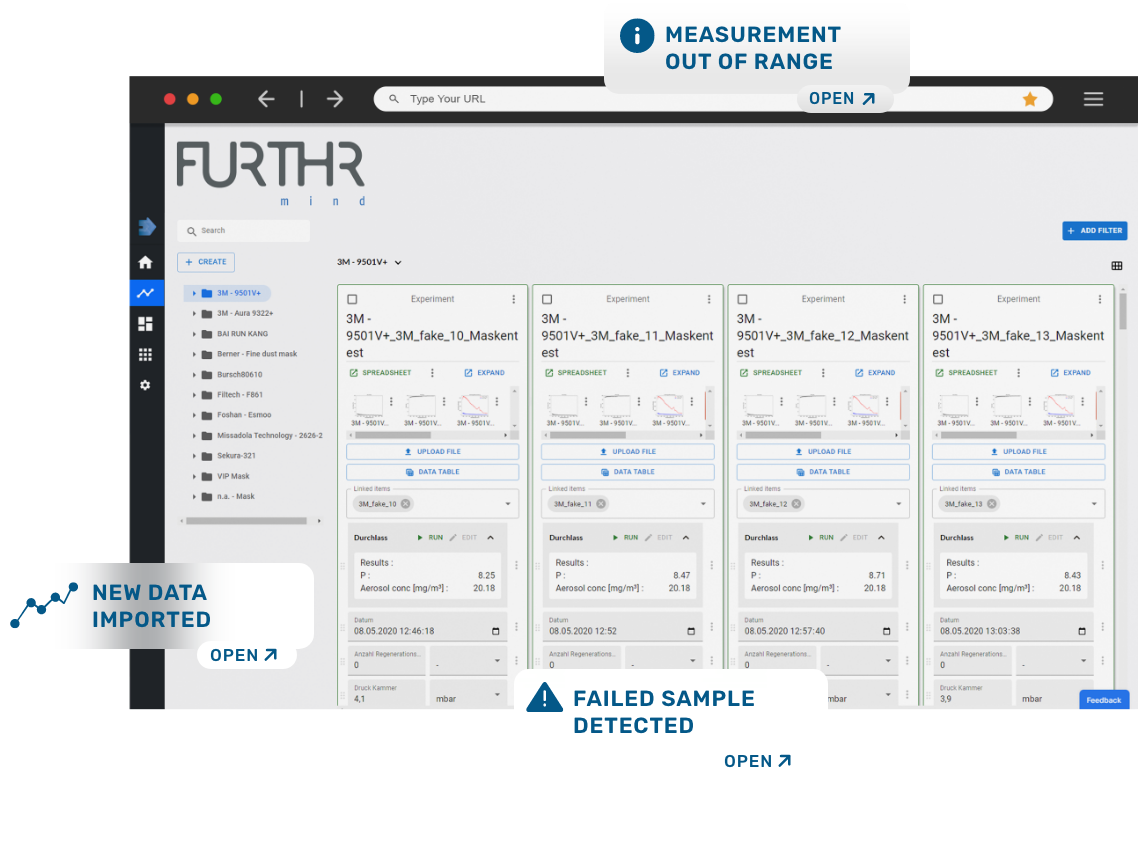
Task: Open the browser hamburger menu
Action: [x=1093, y=99]
